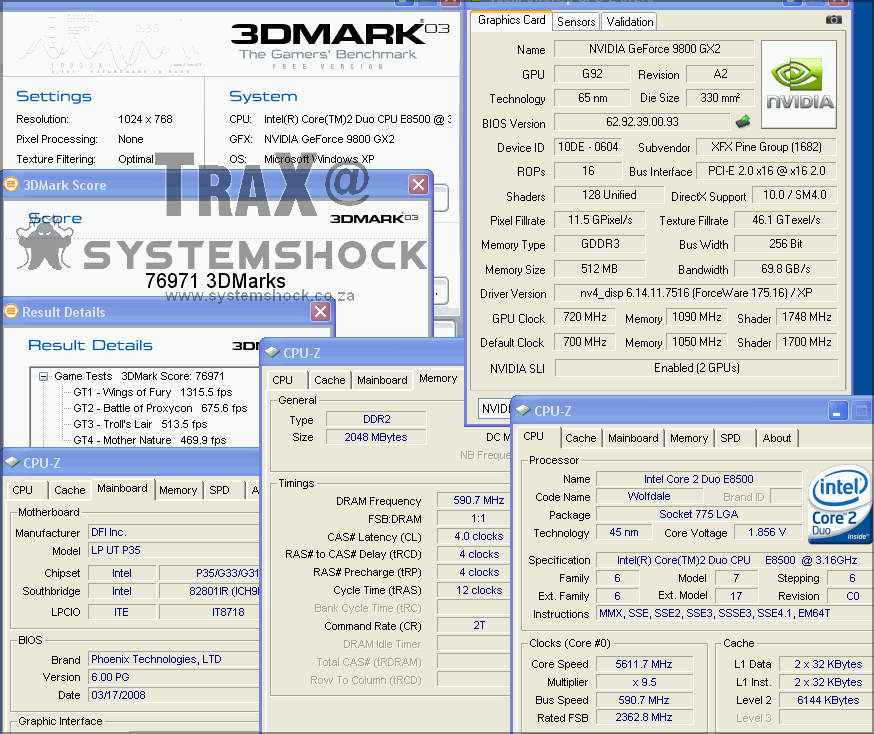Viewport: 874px width, 734px height.
Task: Switch to the Sensors tab in GPU-Z
Action: pyautogui.click(x=576, y=22)
